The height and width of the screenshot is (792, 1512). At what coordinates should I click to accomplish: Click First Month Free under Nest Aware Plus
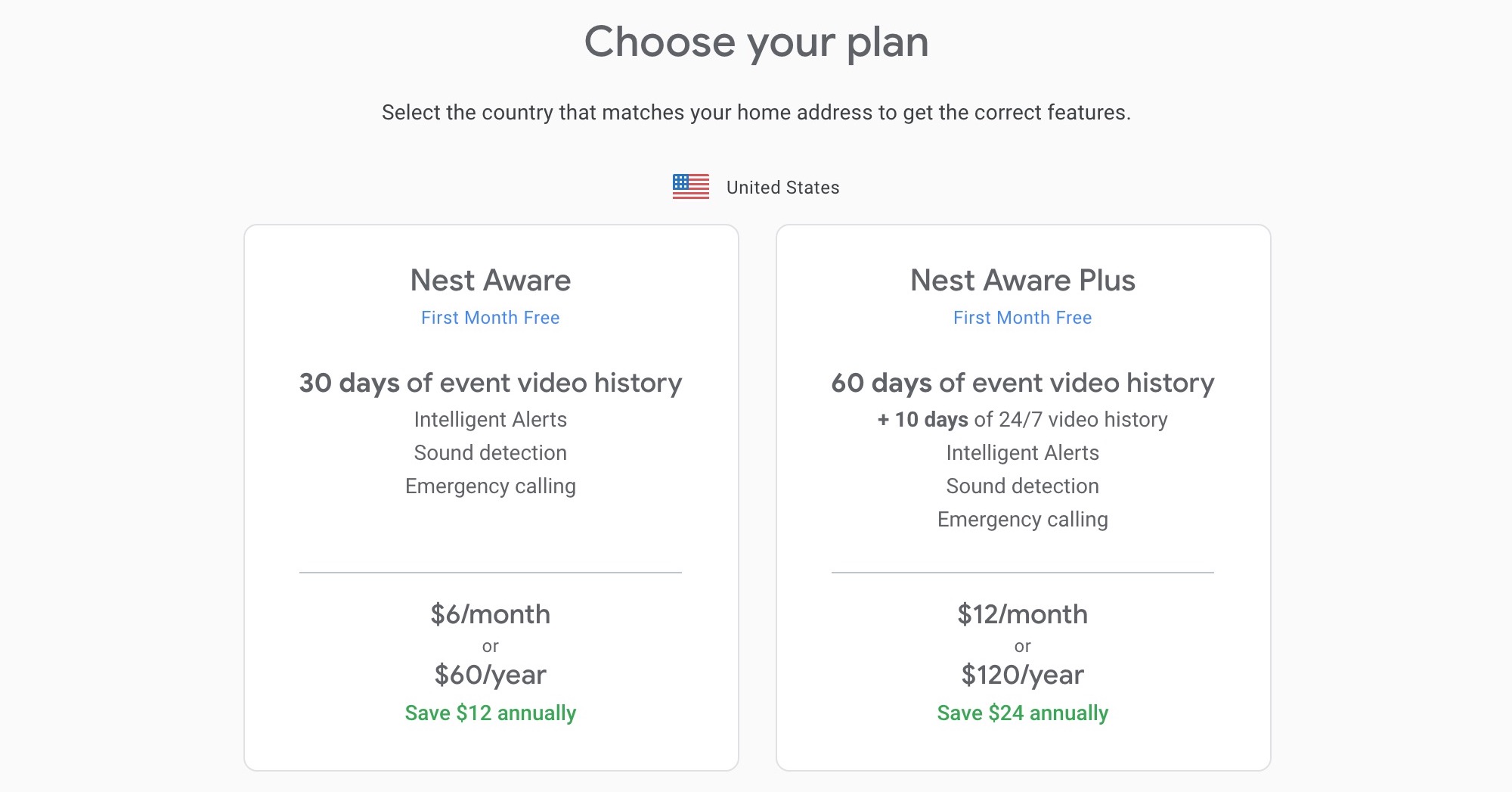[x=1021, y=318]
